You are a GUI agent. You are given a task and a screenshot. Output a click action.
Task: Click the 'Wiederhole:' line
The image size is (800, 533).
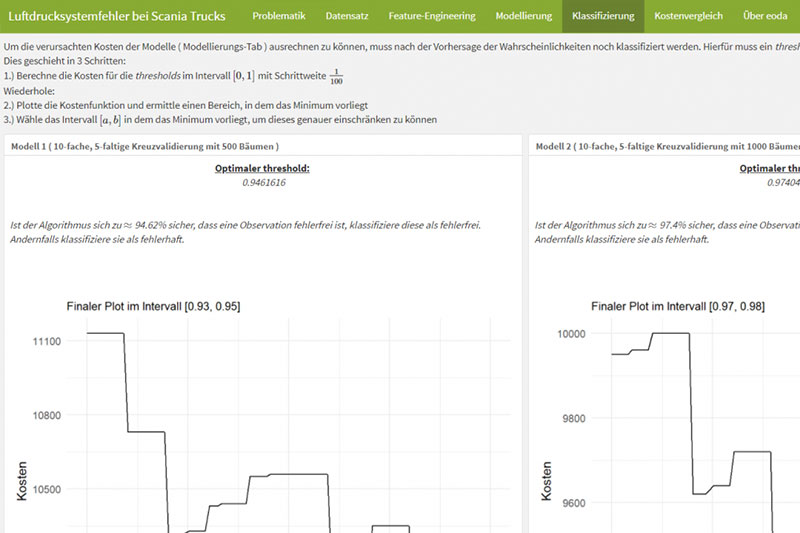point(29,91)
